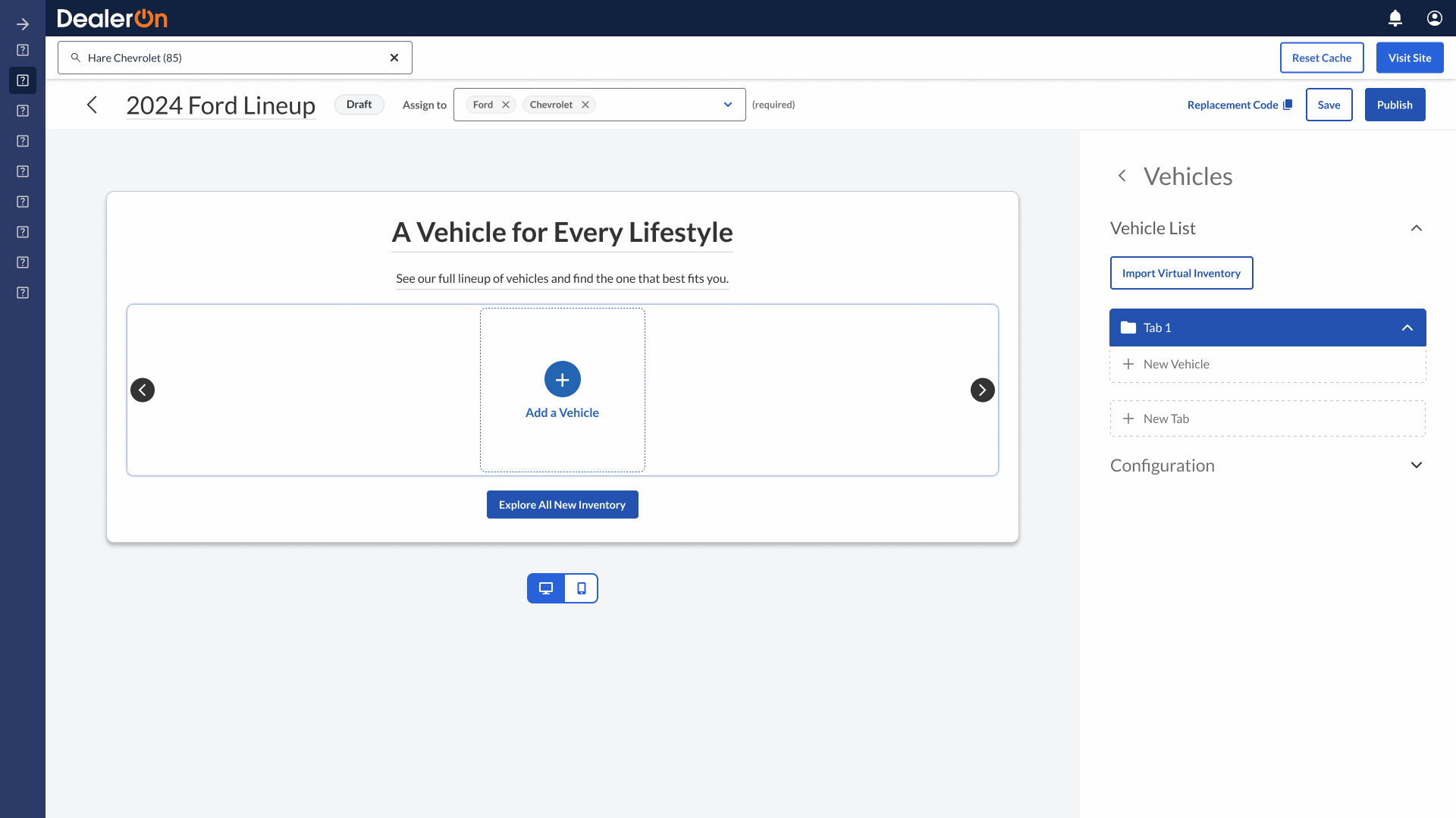Open the eighth sidebar question-mark item

[23, 262]
